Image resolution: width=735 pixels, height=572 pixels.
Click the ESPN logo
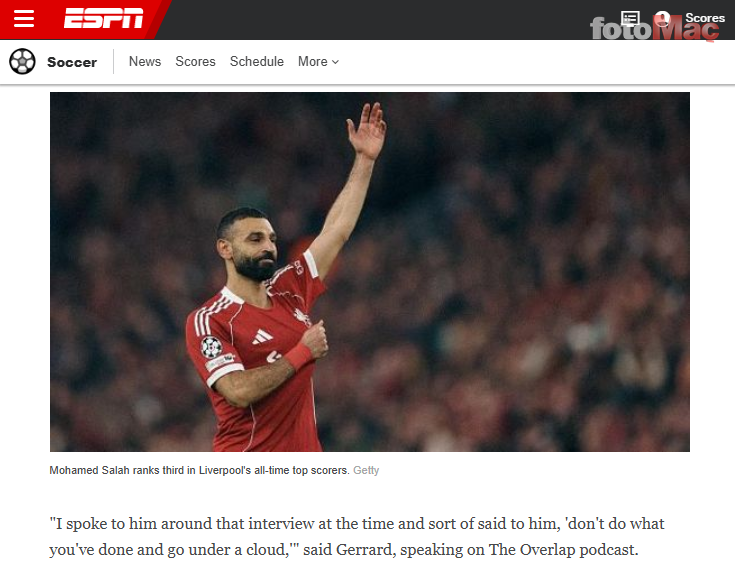tap(104, 18)
